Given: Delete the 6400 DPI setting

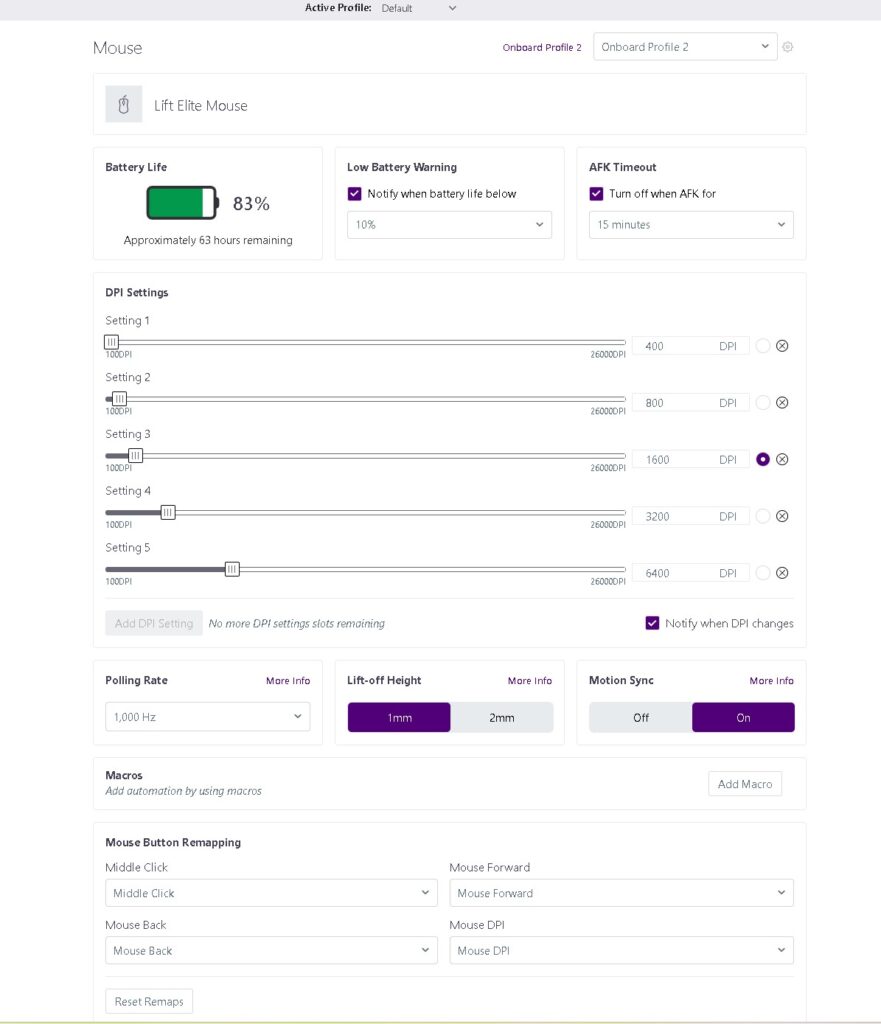Looking at the screenshot, I should [x=782, y=573].
